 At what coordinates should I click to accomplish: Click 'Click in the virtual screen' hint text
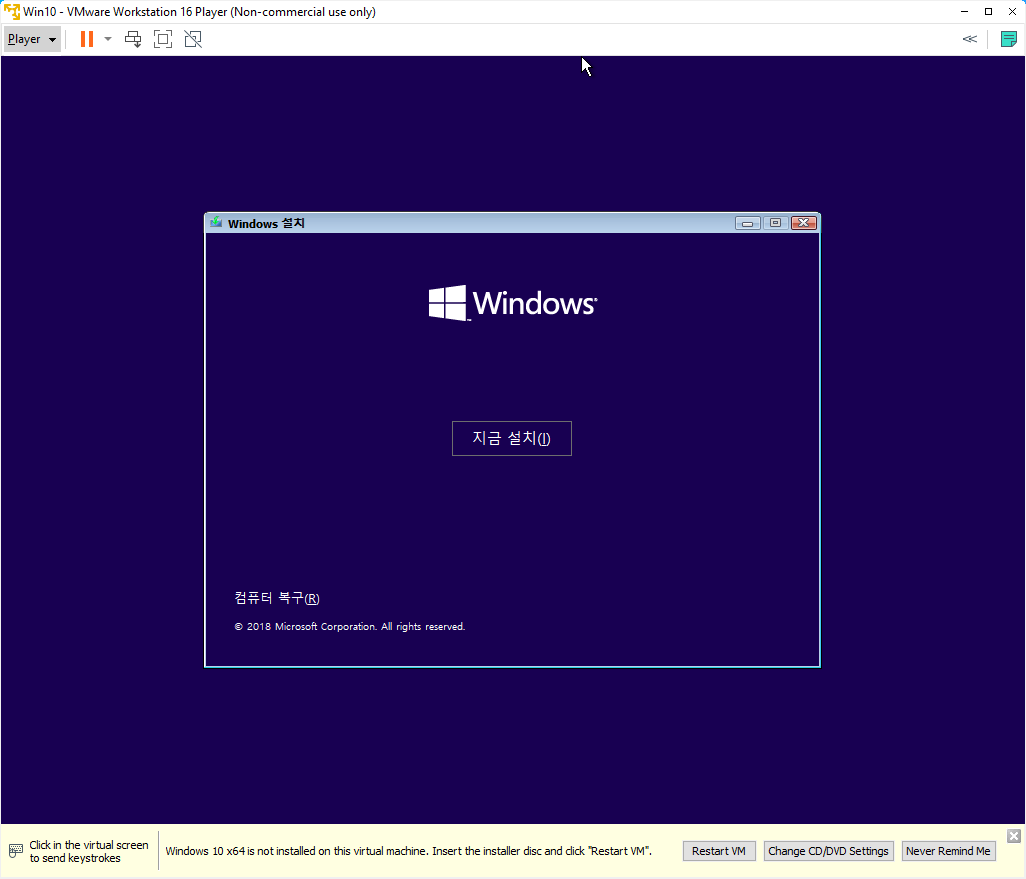89,852
